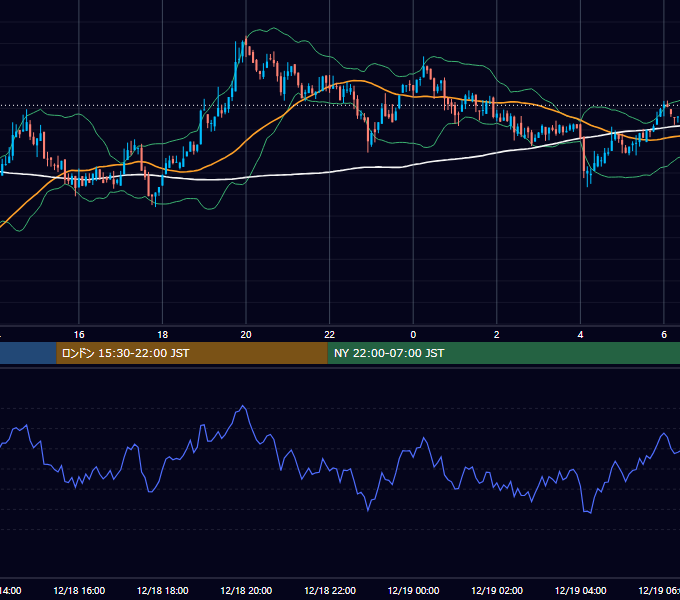
Task: Click the 2 hour axis label
Action: [497, 335]
